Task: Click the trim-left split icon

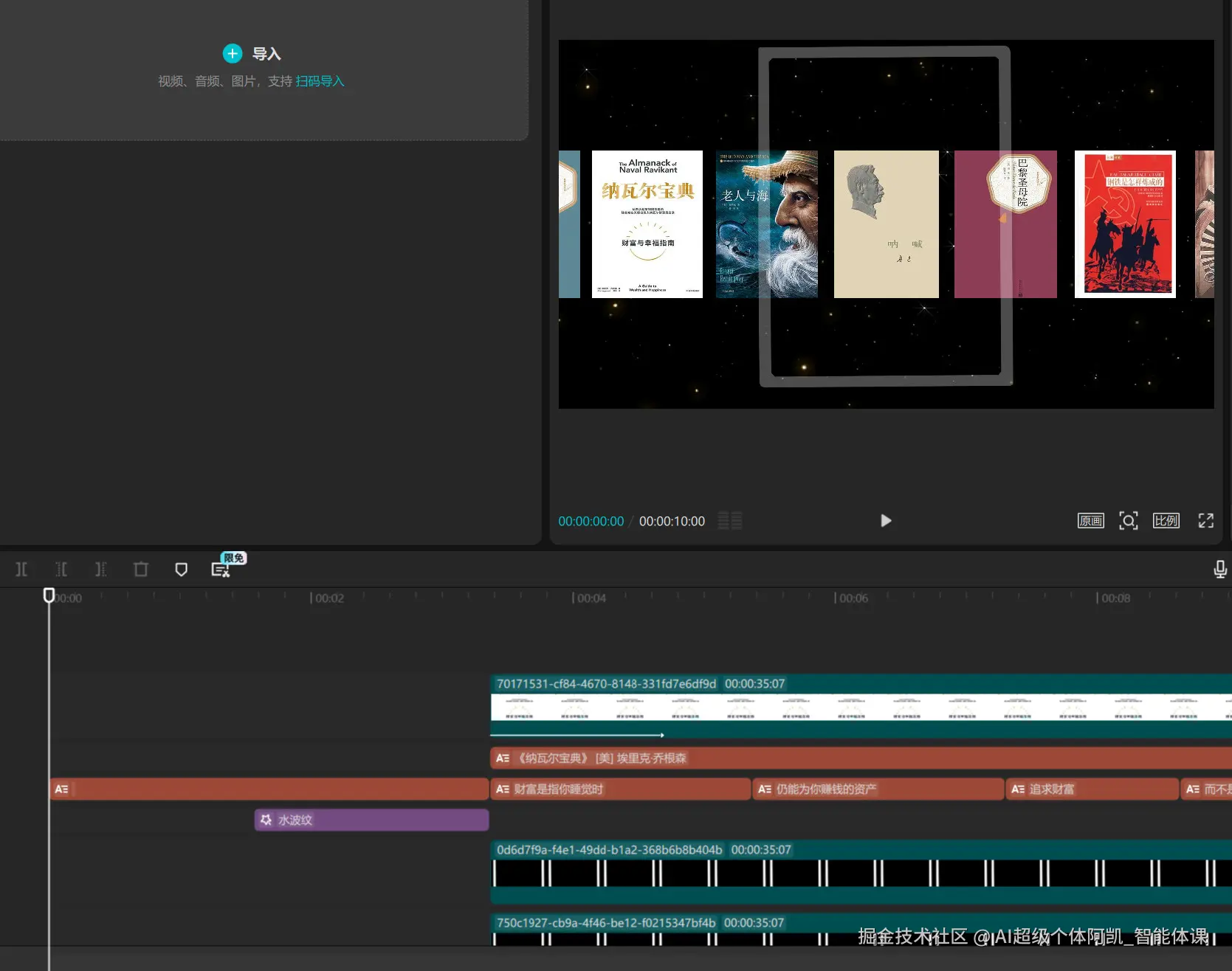Action: (x=61, y=569)
